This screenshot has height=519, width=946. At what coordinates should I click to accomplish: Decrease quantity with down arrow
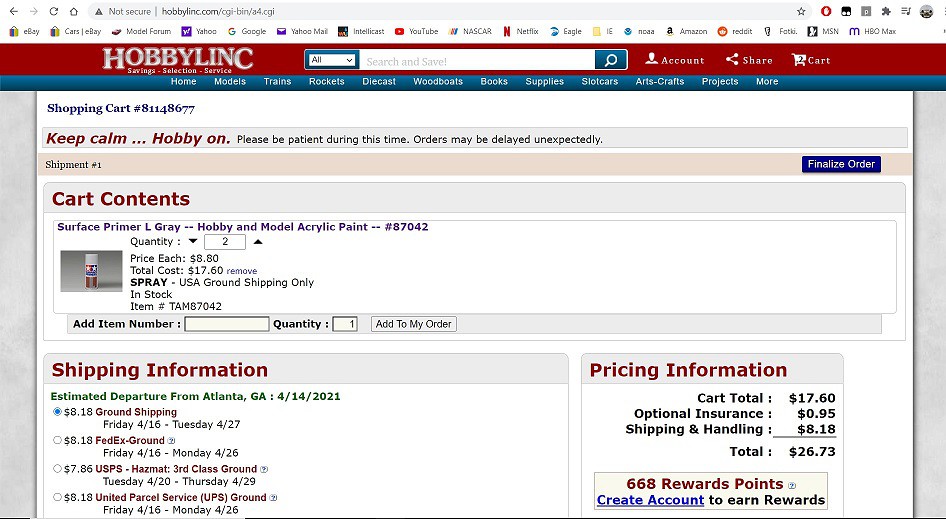point(193,242)
